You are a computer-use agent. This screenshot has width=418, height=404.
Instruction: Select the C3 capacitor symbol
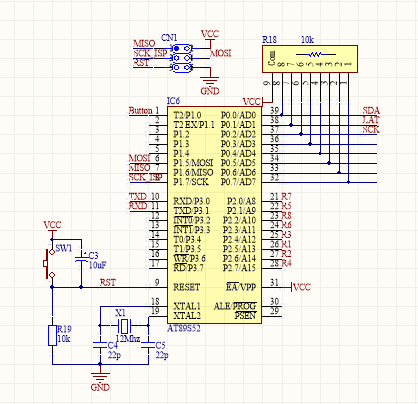(x=81, y=259)
